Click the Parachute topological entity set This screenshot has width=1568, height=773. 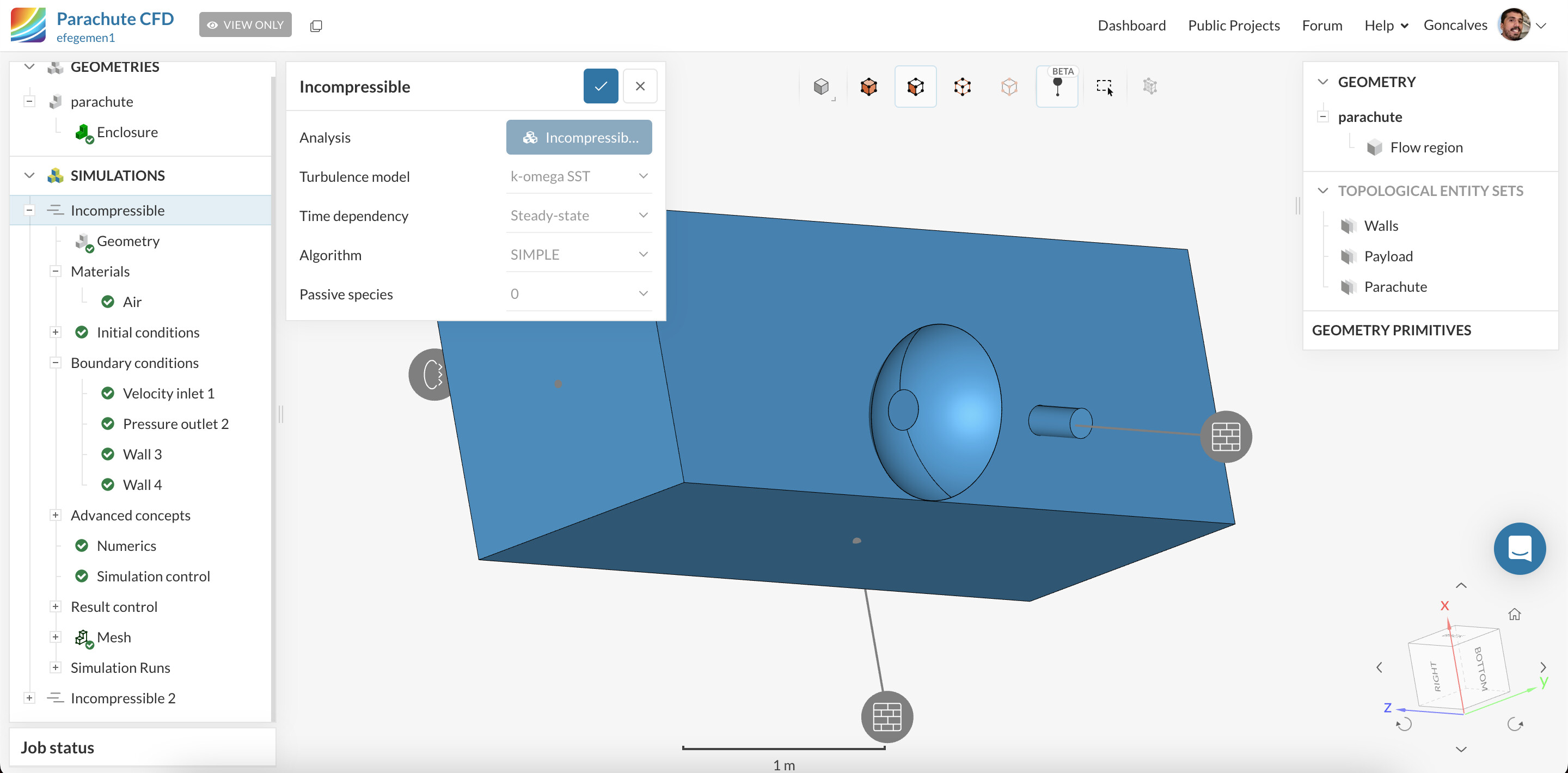point(1395,287)
